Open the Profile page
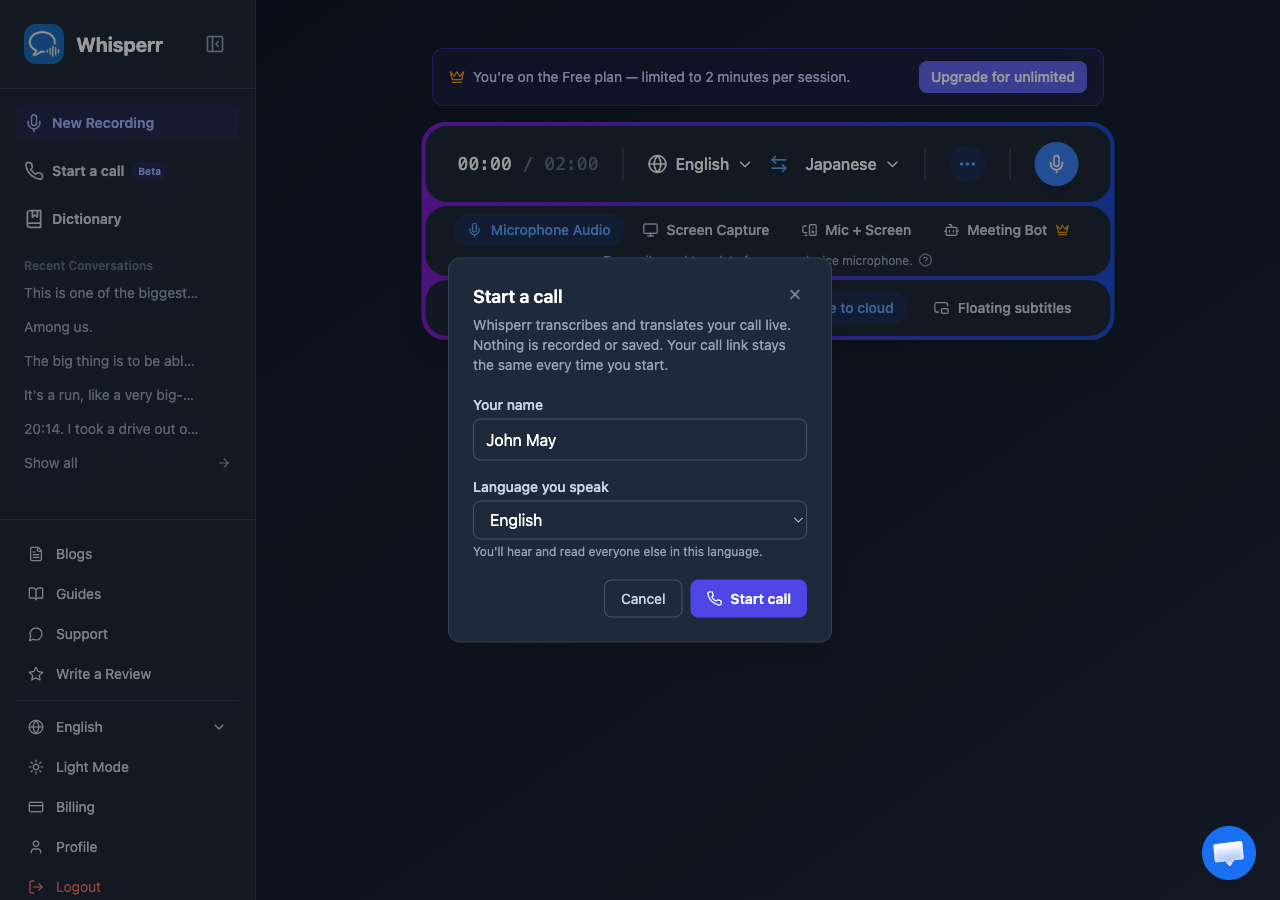 click(127, 847)
